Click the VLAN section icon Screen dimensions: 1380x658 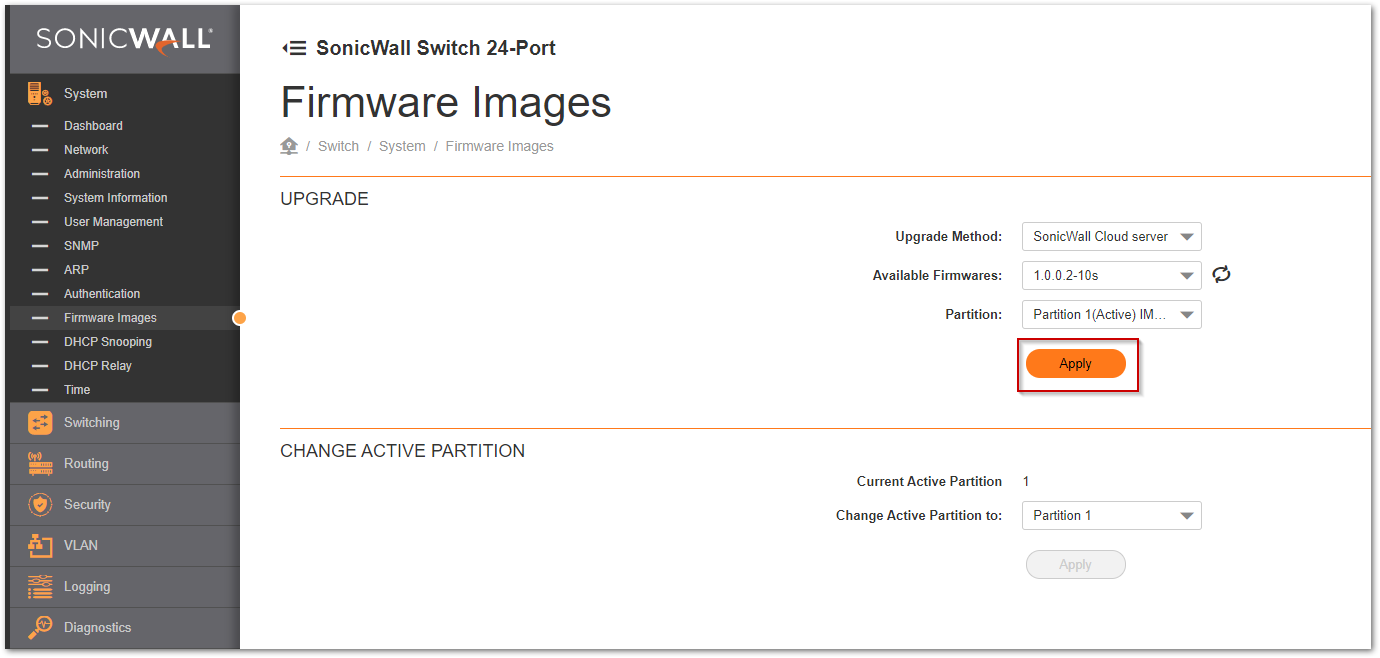pyautogui.click(x=40, y=546)
